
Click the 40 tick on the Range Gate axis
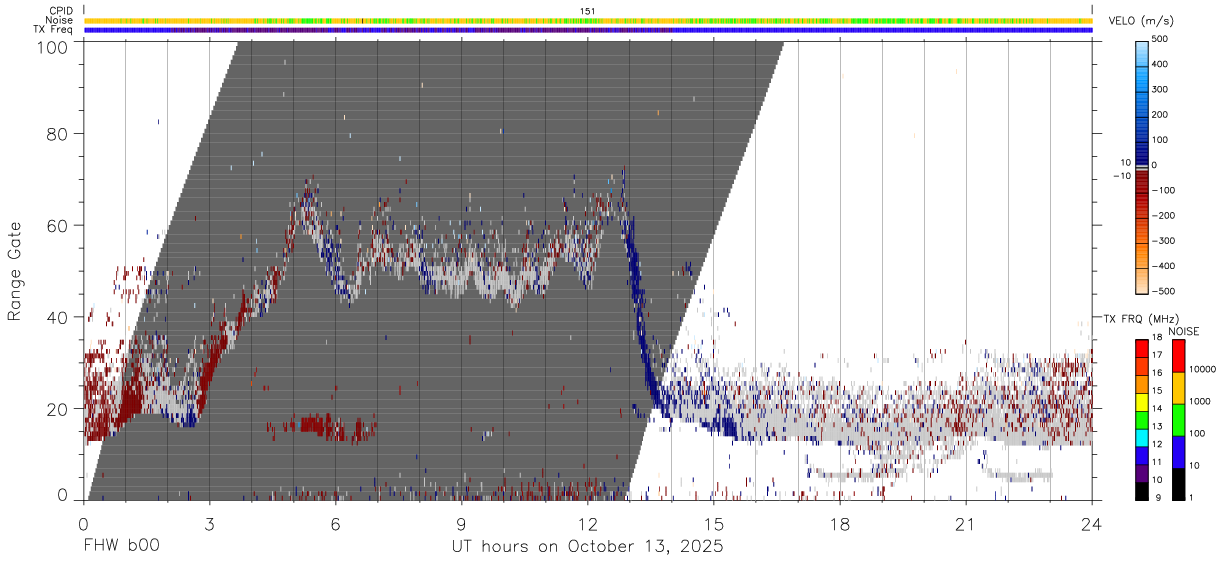pos(58,317)
